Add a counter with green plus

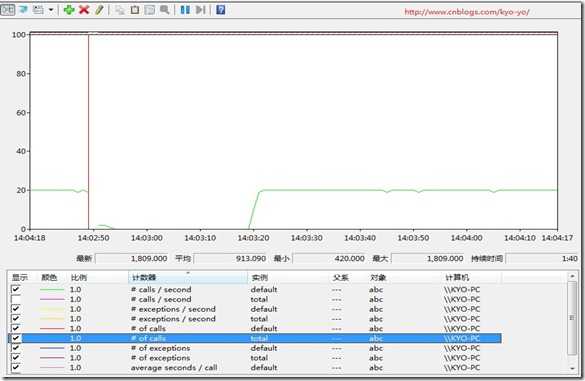pyautogui.click(x=69, y=10)
